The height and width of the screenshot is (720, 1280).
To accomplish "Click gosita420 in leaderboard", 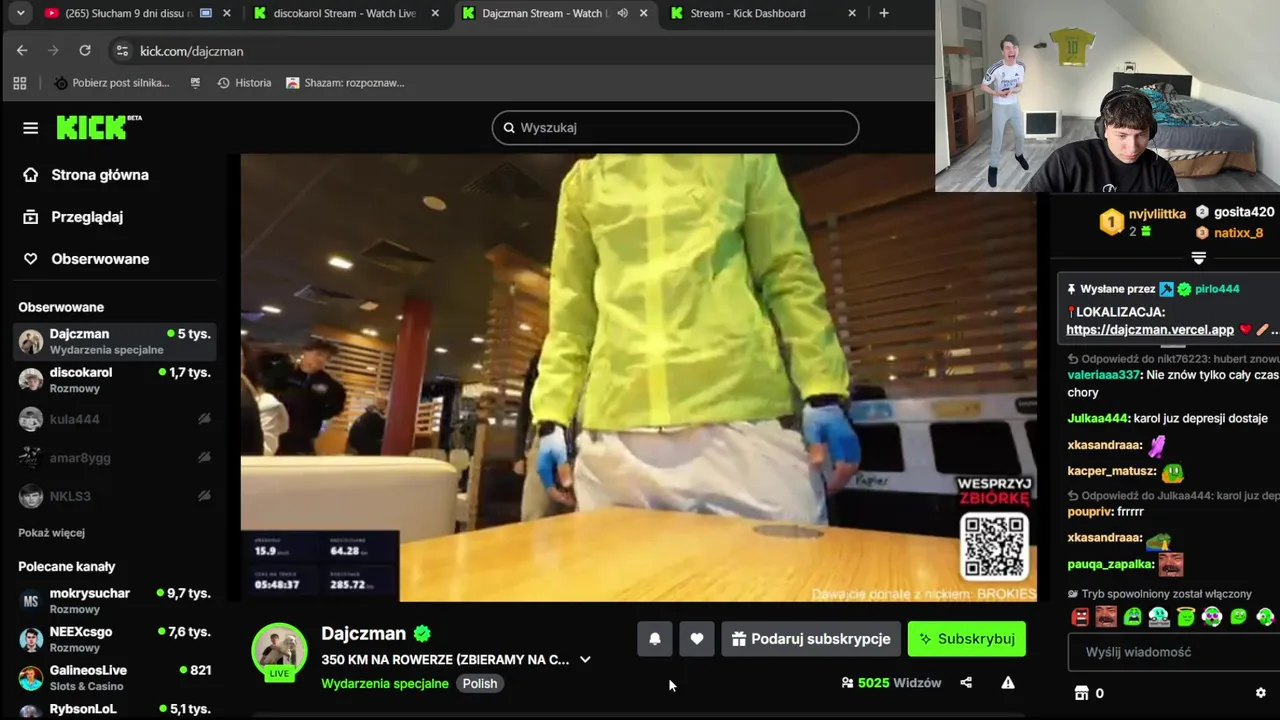I will (1243, 212).
